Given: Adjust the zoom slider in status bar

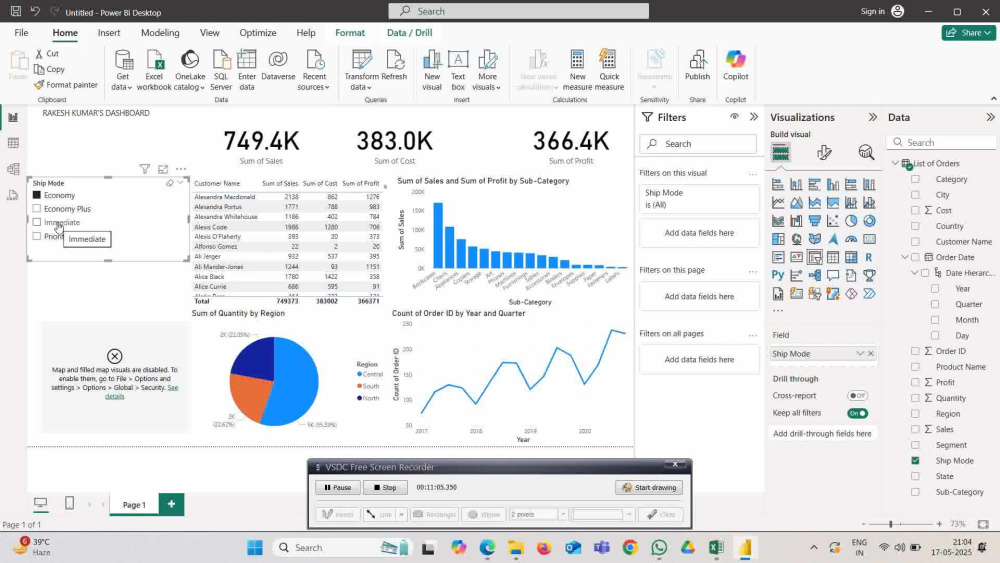Looking at the screenshot, I should [x=890, y=523].
